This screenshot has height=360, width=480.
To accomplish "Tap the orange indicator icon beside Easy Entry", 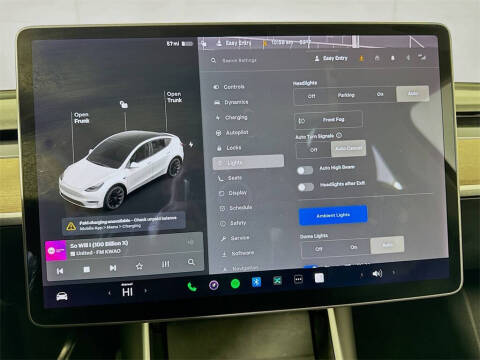I will pos(361,59).
